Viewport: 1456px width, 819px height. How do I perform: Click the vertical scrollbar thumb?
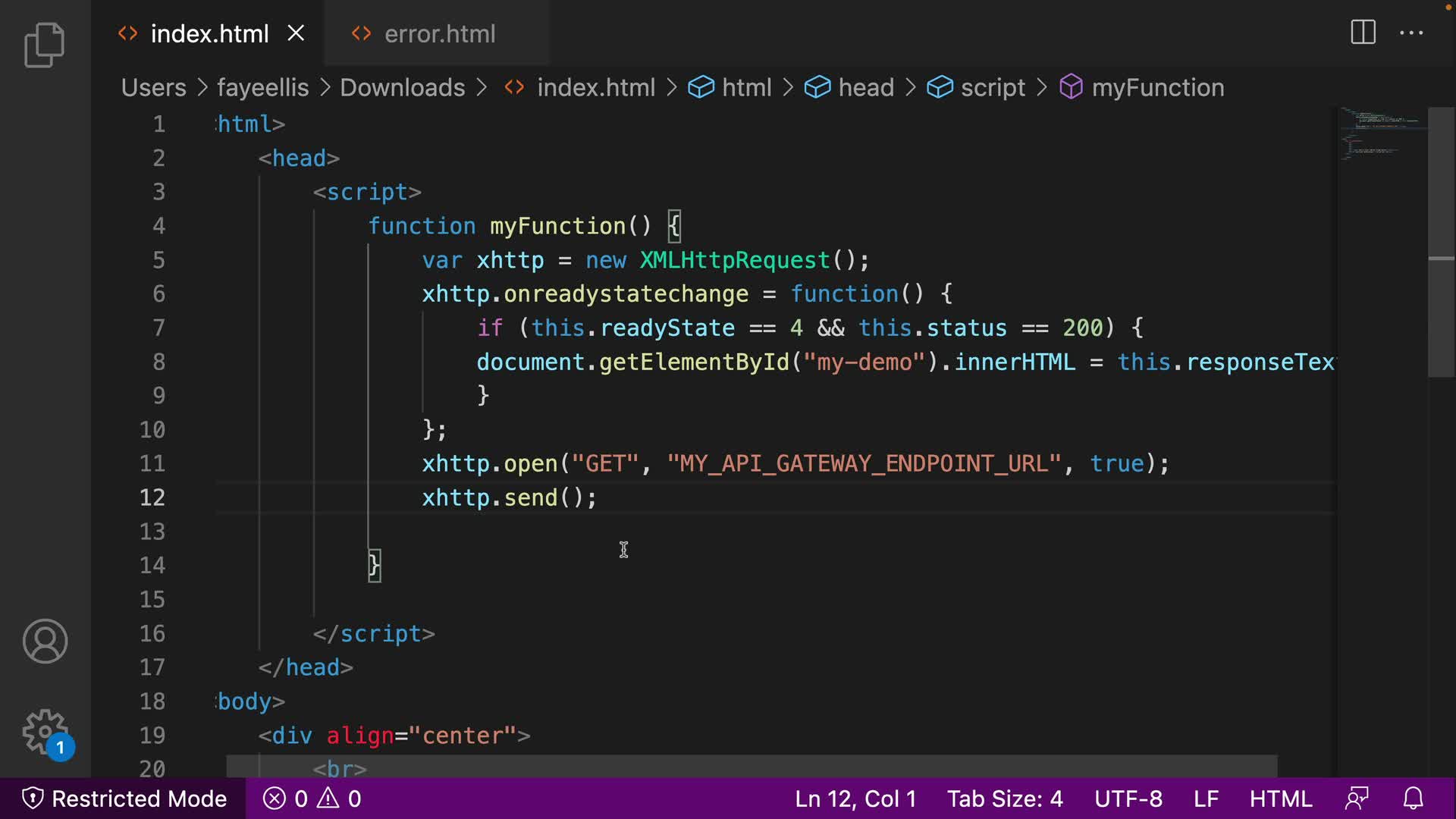[x=1441, y=243]
